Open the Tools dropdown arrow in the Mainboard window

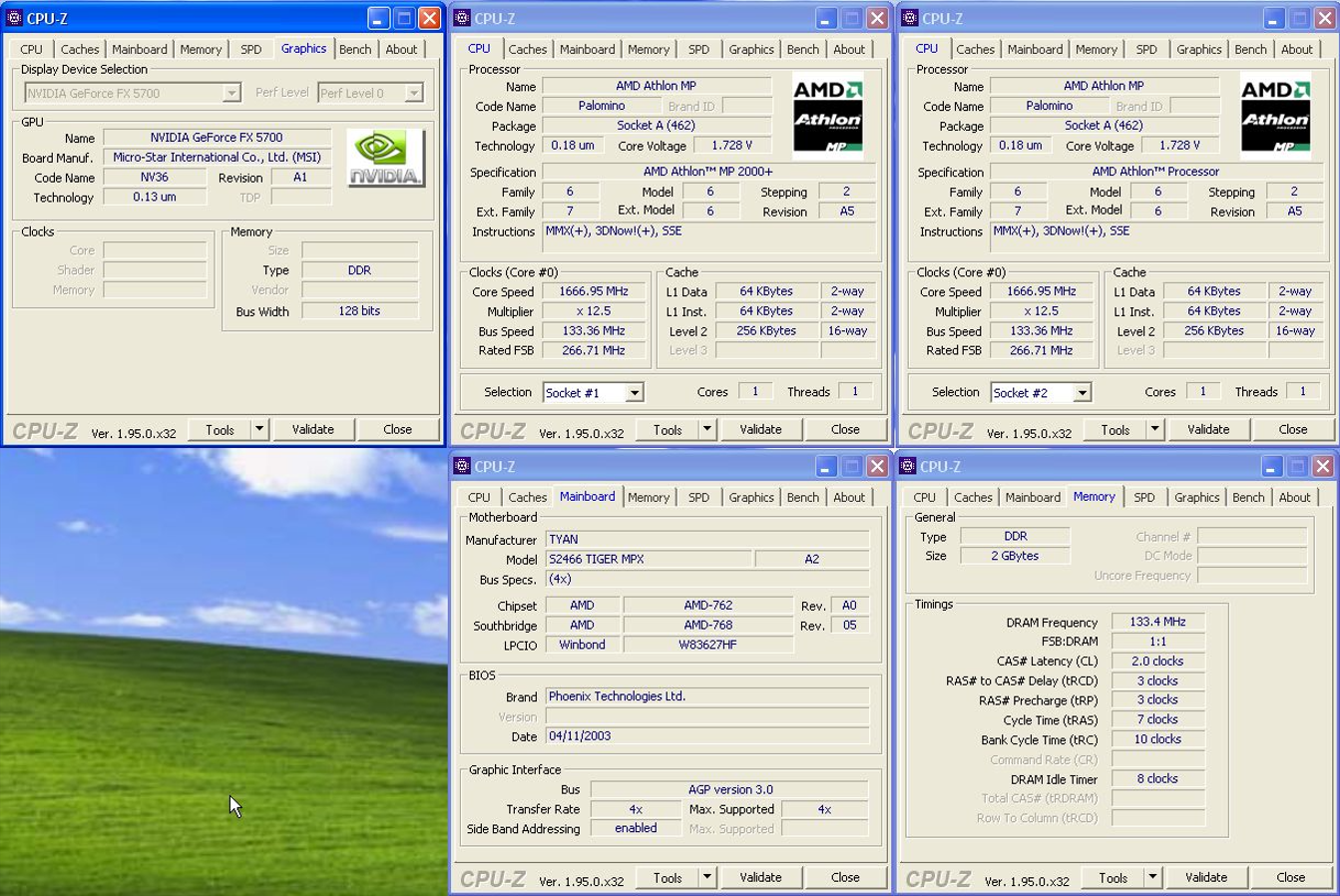coord(707,877)
